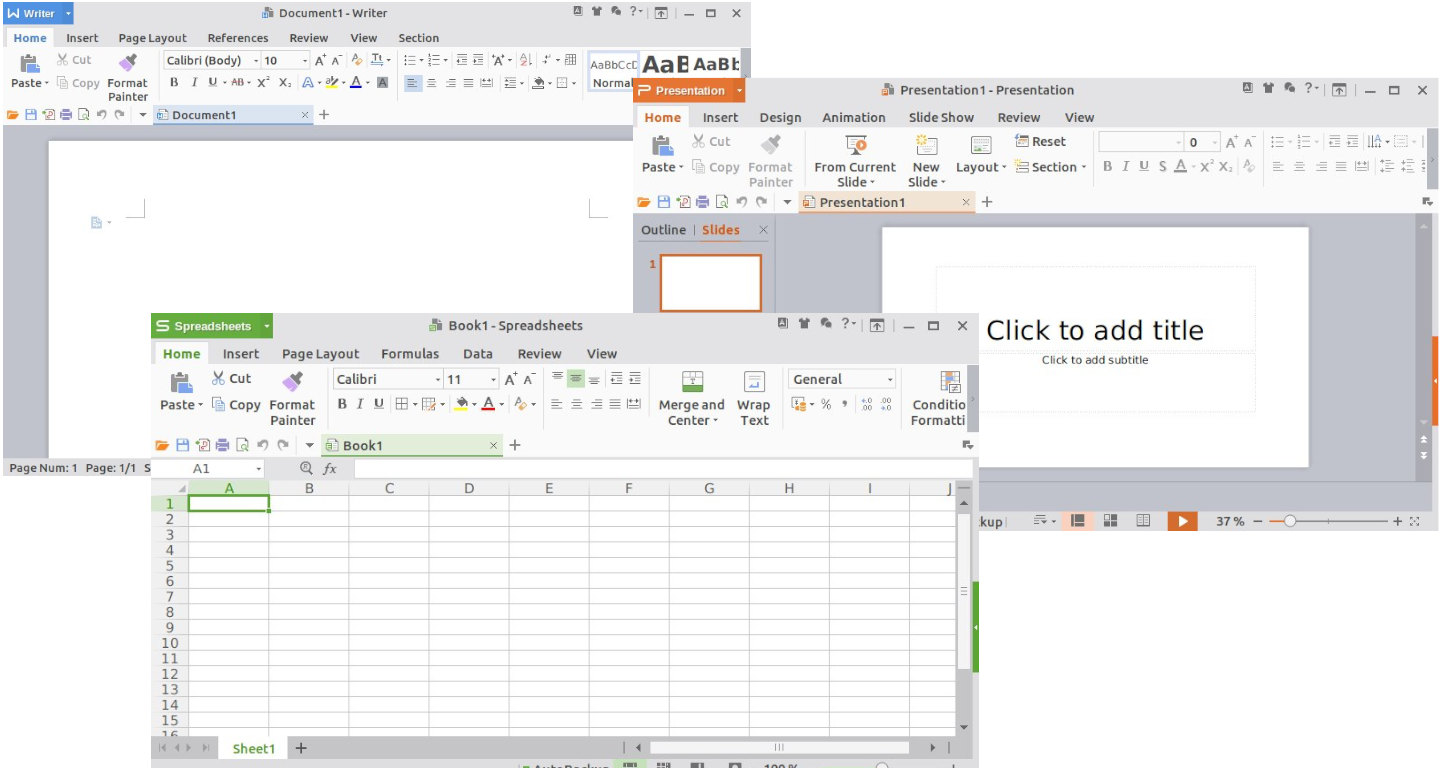Viewport: 1444px width, 768px height.
Task: Click From Current Slide in Presentation
Action: pyautogui.click(x=855, y=145)
